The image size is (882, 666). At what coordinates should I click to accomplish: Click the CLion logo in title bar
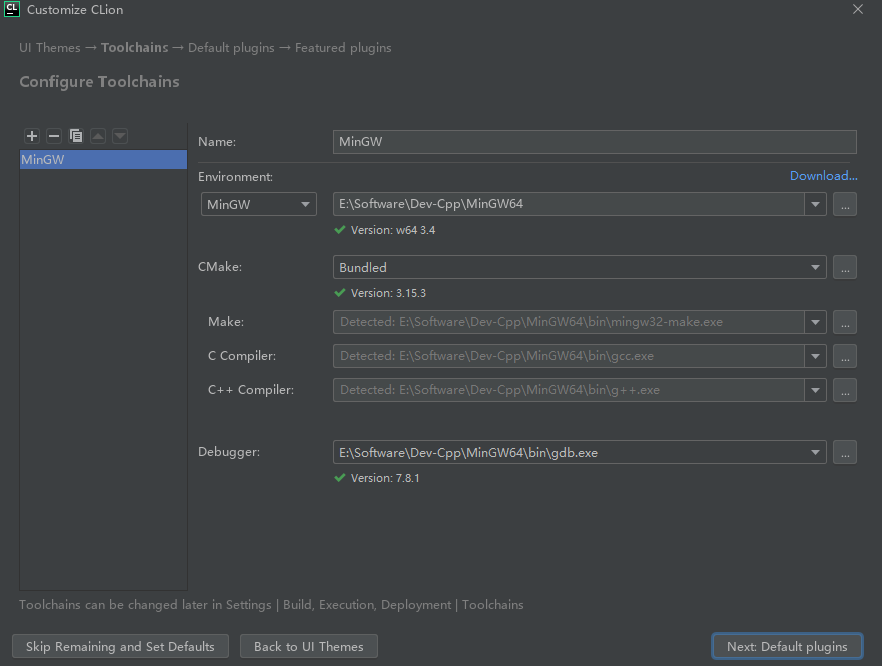[12, 9]
